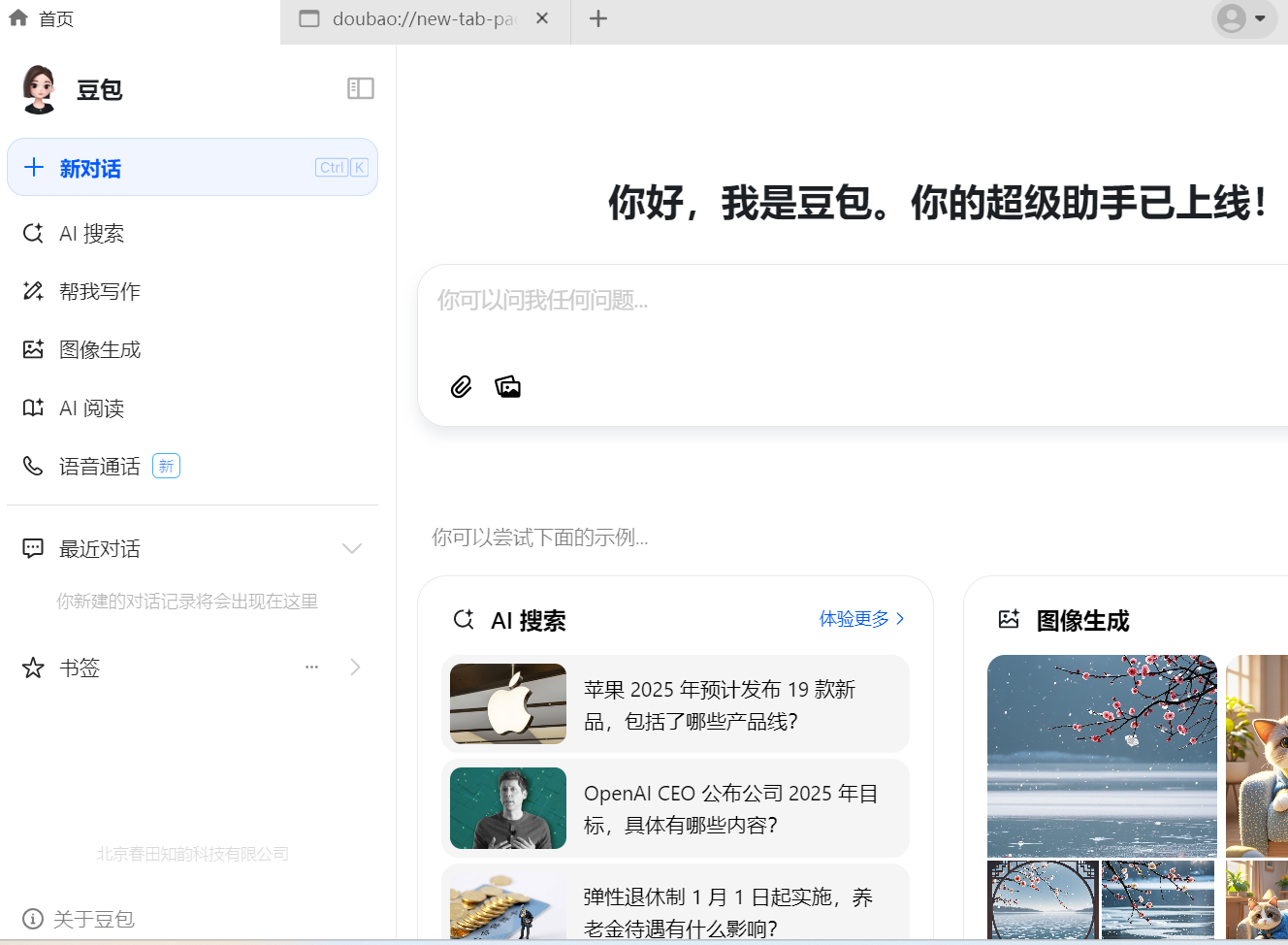The image size is (1288, 945).
Task: Click the 图像生成 card title
Action: coord(1082,620)
